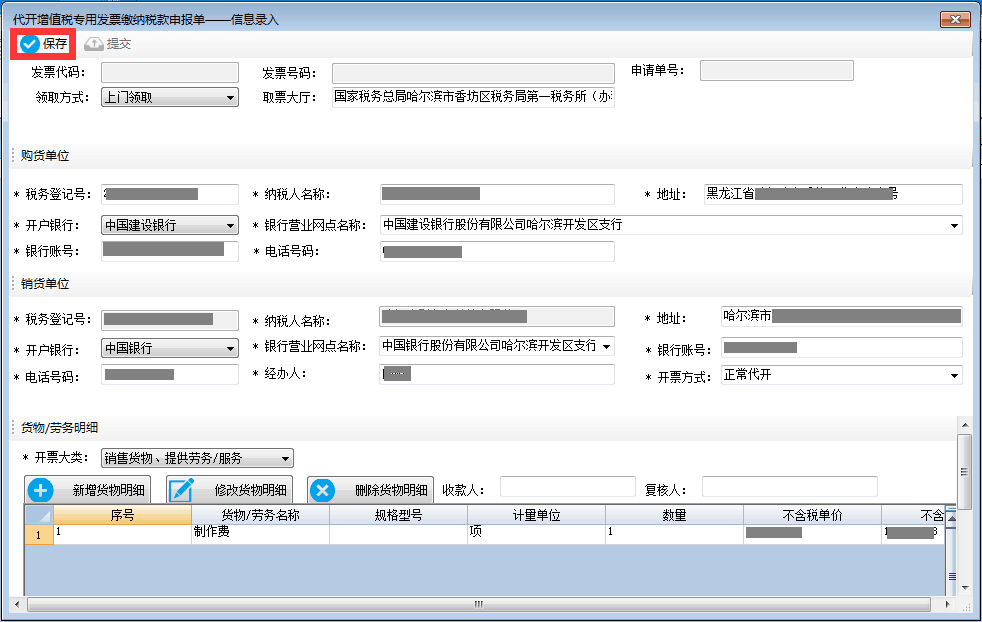Click the 申请单号 input field

click(777, 70)
